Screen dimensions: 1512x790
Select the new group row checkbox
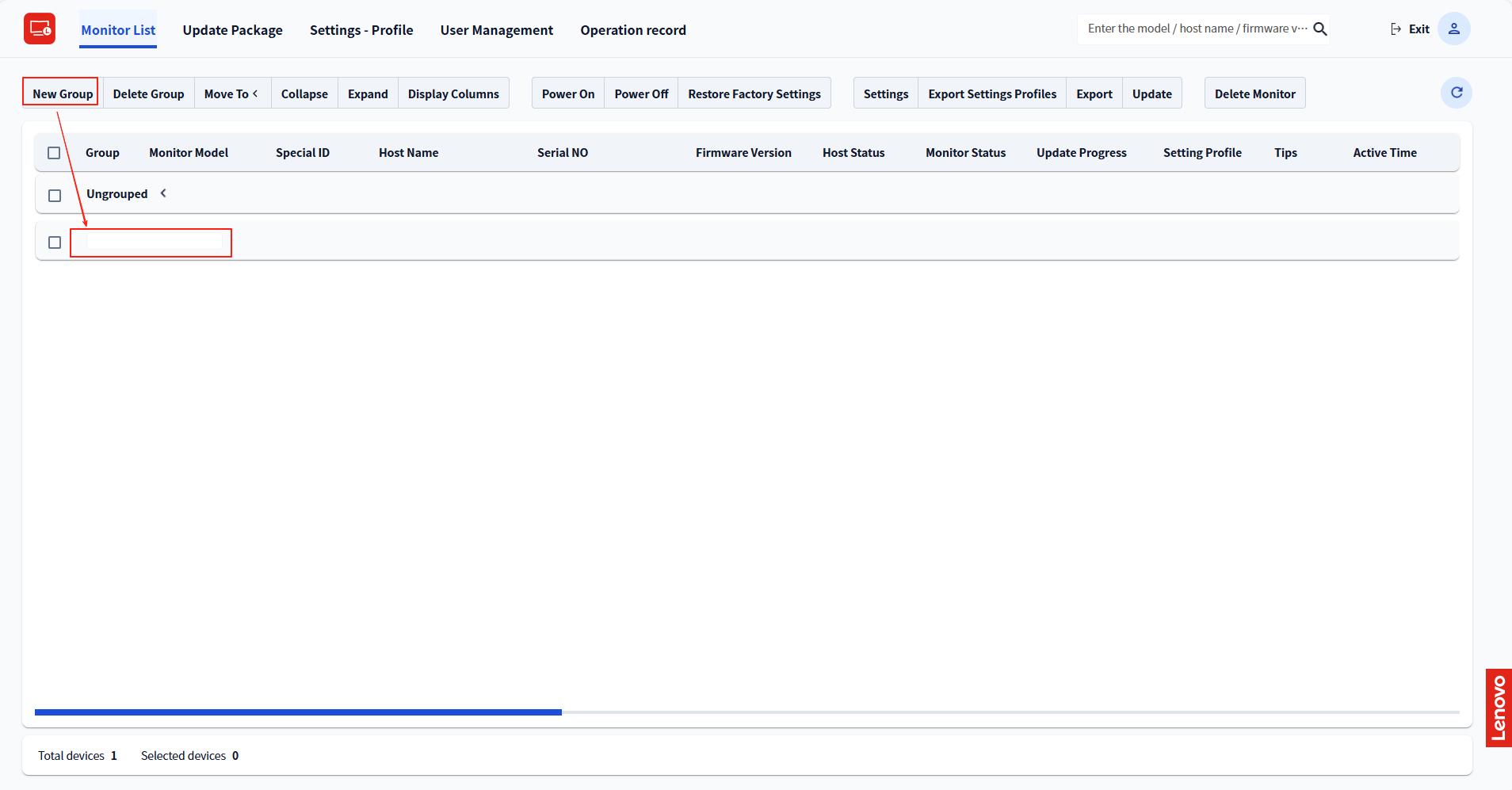tap(55, 242)
